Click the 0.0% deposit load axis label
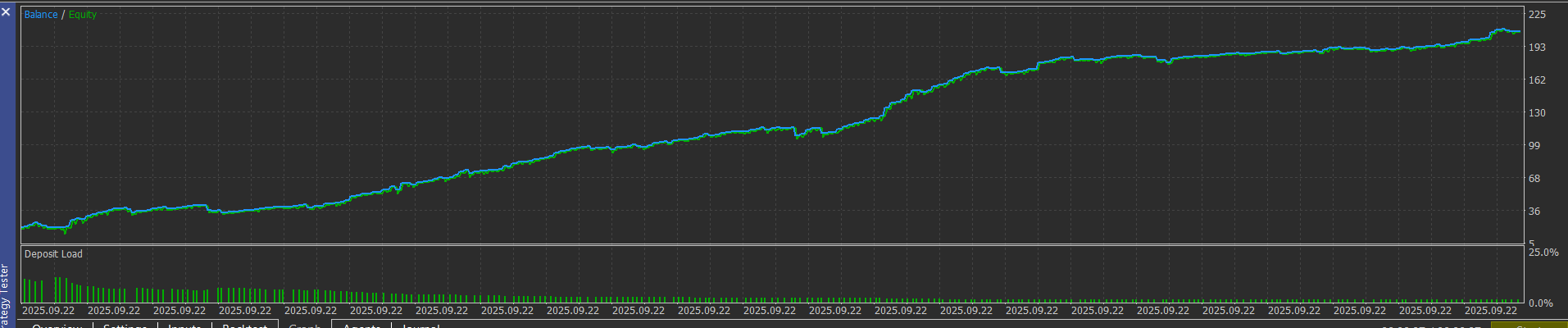This screenshot has width=1568, height=328. [1541, 303]
